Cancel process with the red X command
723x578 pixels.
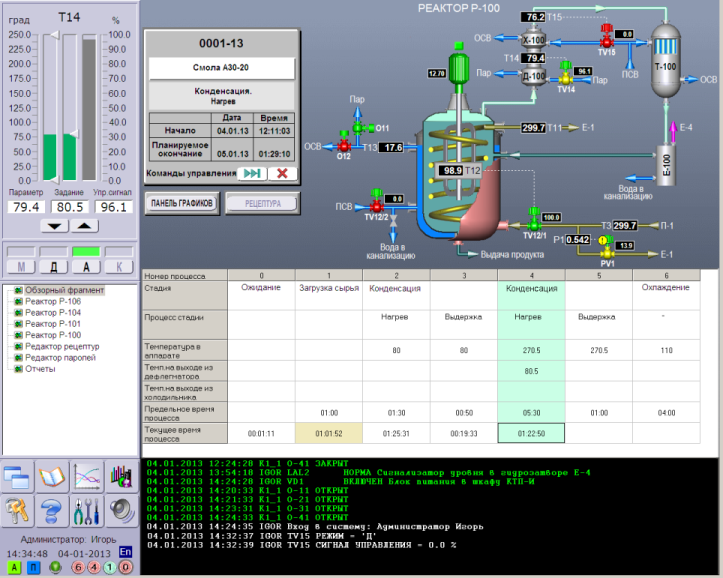coord(282,173)
